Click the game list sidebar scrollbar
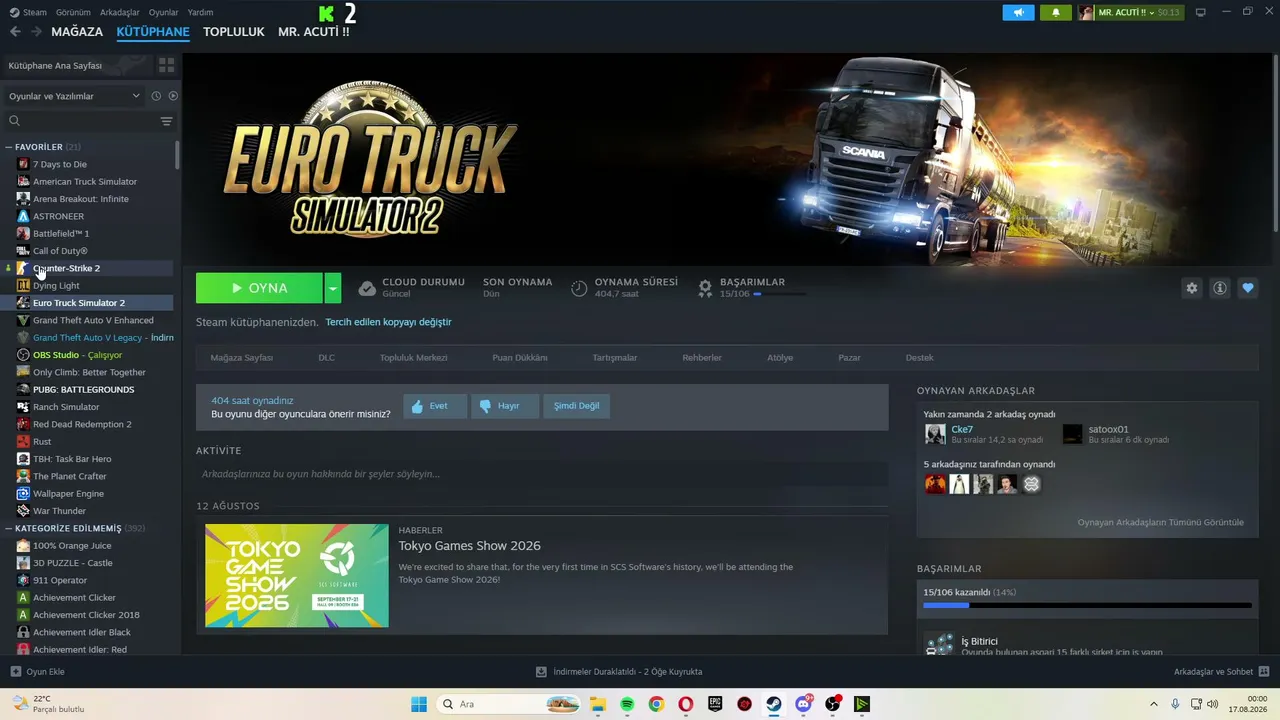Image resolution: width=1280 pixels, height=720 pixels. [x=177, y=156]
